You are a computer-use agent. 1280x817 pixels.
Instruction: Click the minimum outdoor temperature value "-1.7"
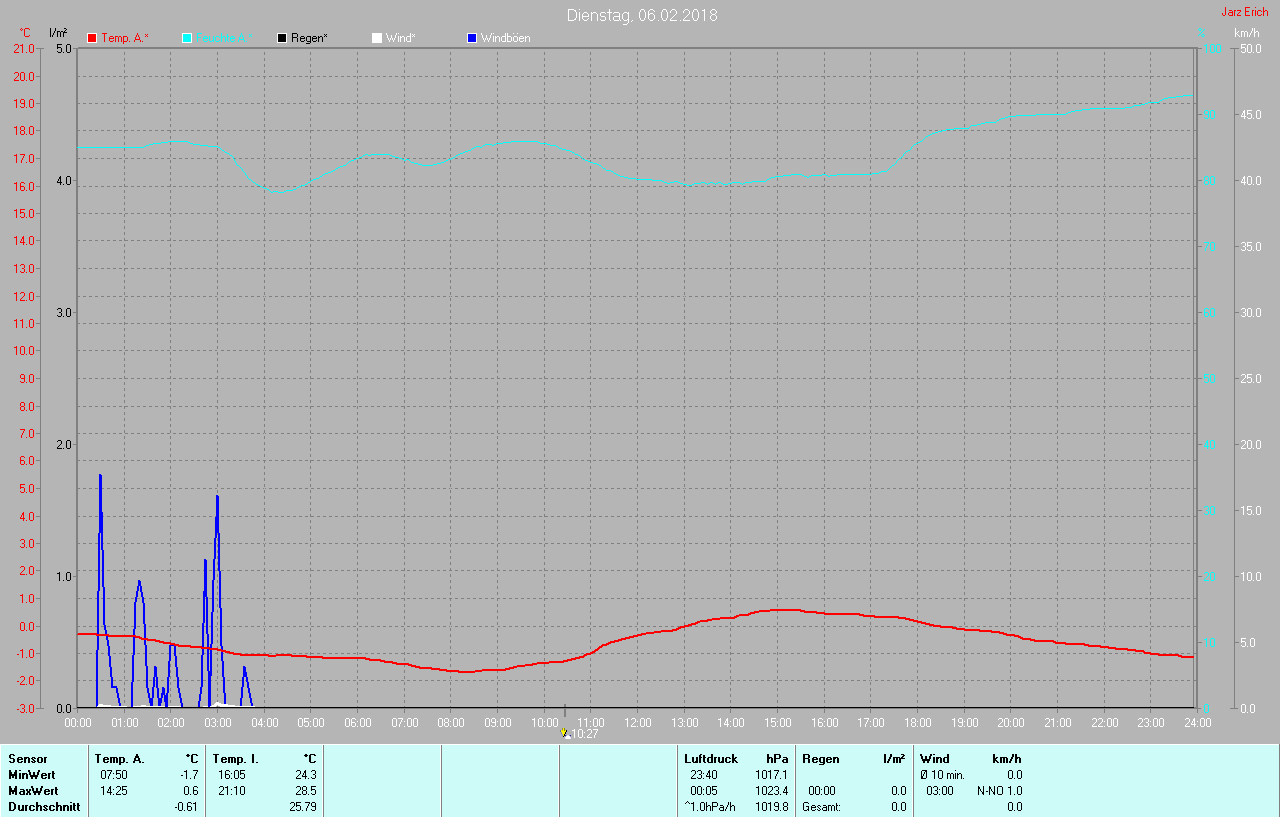(188, 775)
